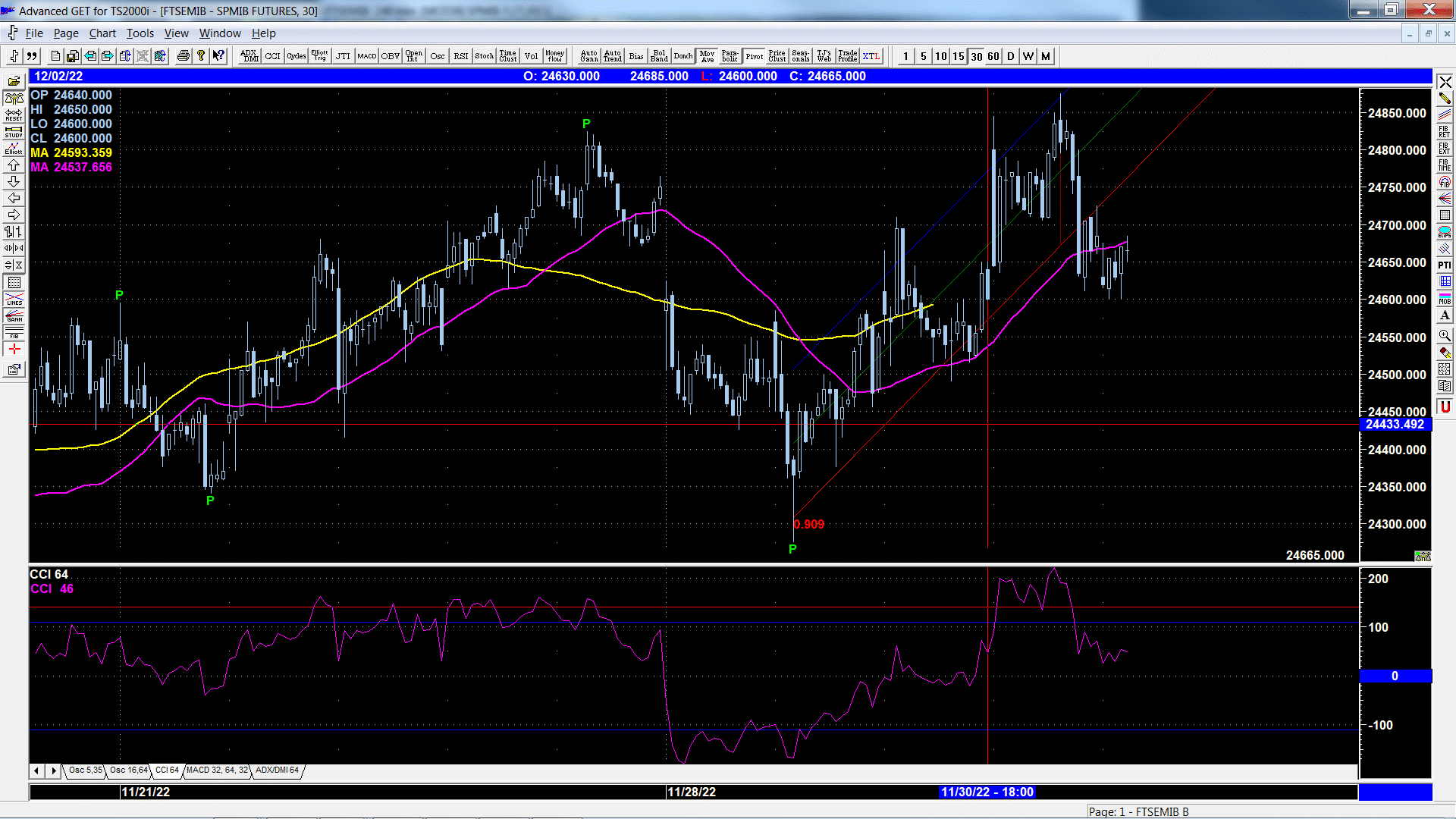Click the RESET tool icon
Screen dimensions: 1456x819
[14, 115]
